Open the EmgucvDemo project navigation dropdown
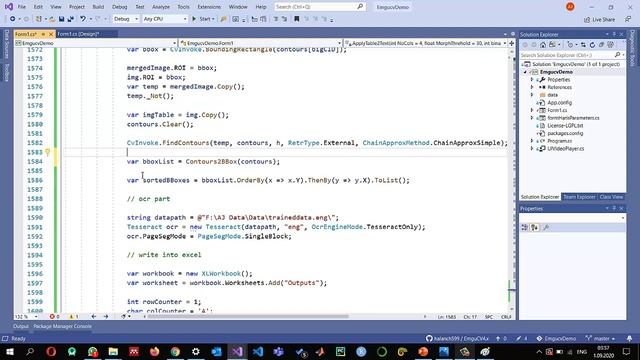640x360 pixels. pos(96,43)
